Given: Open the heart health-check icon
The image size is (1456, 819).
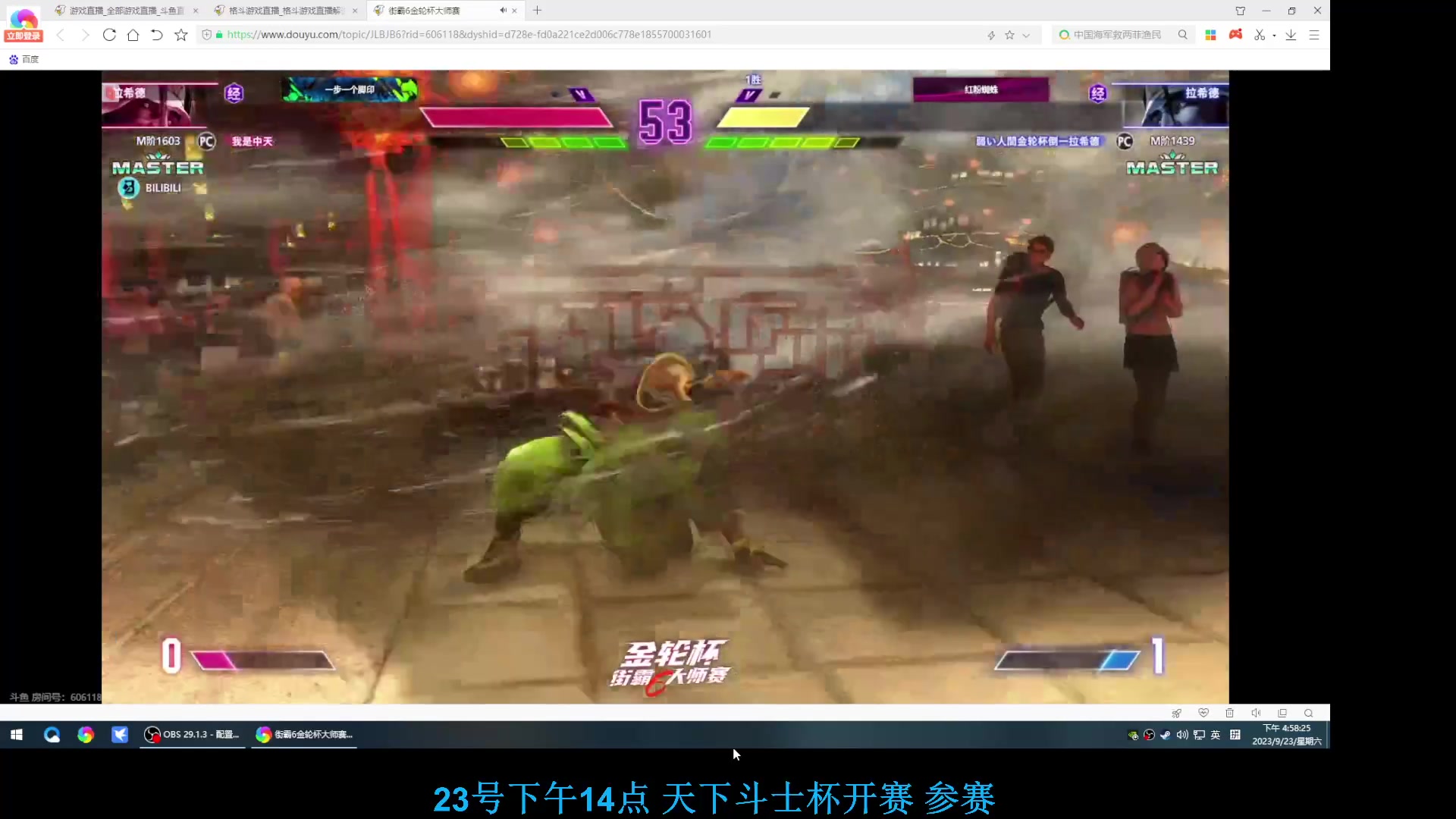Looking at the screenshot, I should (x=1203, y=713).
